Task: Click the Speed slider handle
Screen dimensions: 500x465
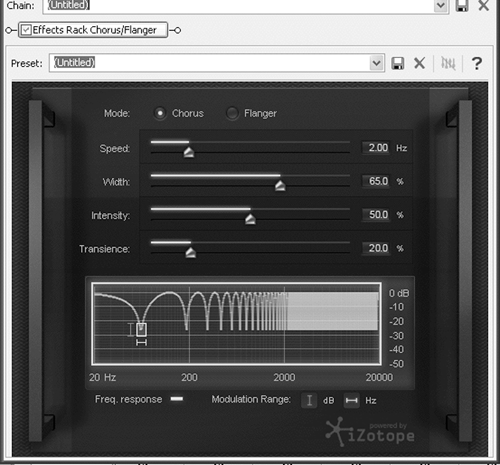Action: [189, 152]
